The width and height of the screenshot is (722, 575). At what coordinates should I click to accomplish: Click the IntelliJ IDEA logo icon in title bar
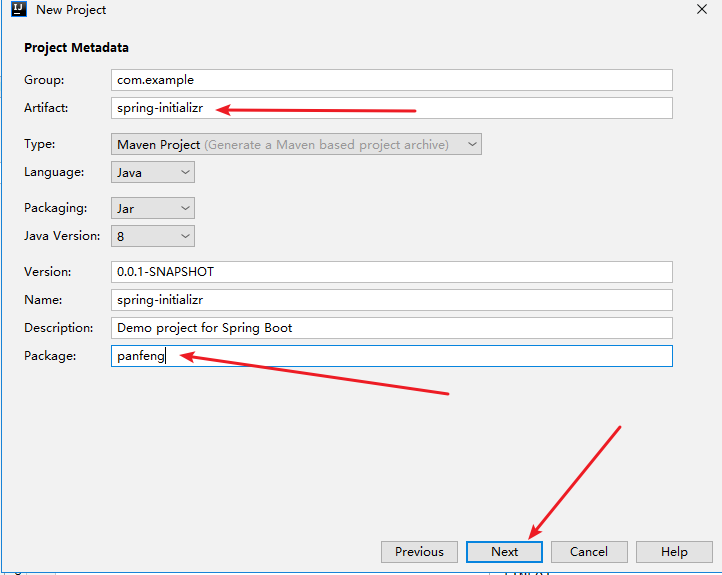pyautogui.click(x=19, y=9)
